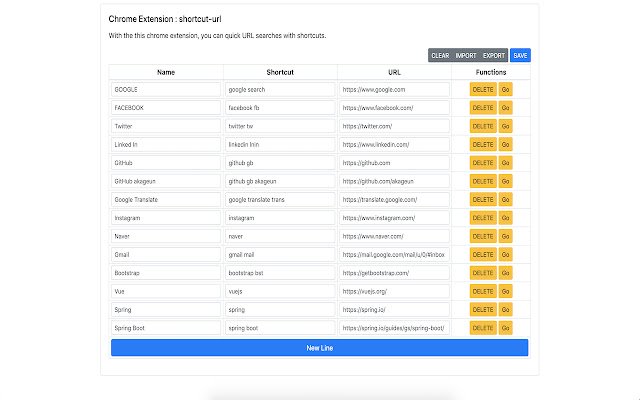This screenshot has height=400, width=640.
Task: Go to the Gmail URL
Action: pyautogui.click(x=505, y=255)
